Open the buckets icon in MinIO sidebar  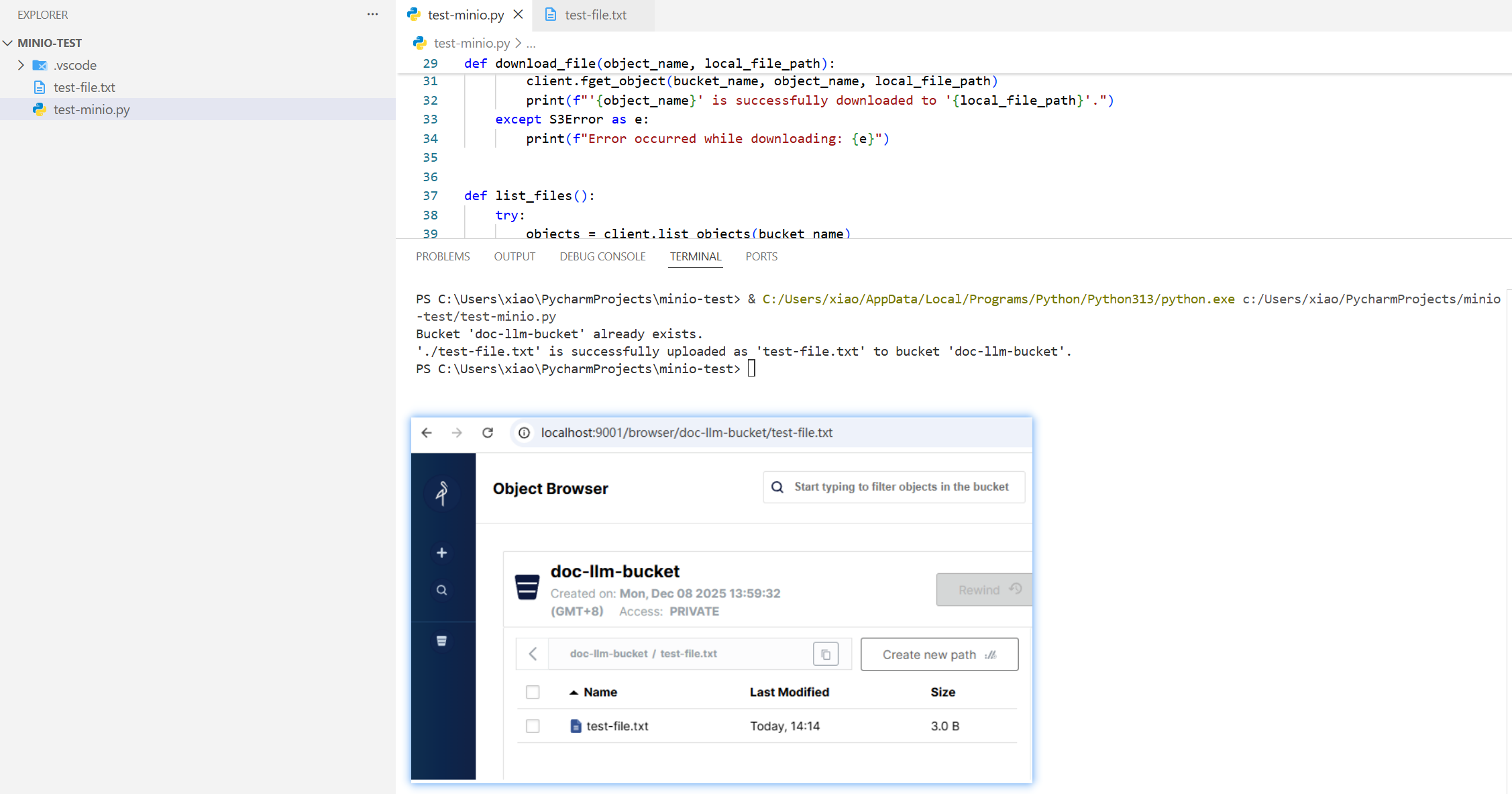(441, 641)
